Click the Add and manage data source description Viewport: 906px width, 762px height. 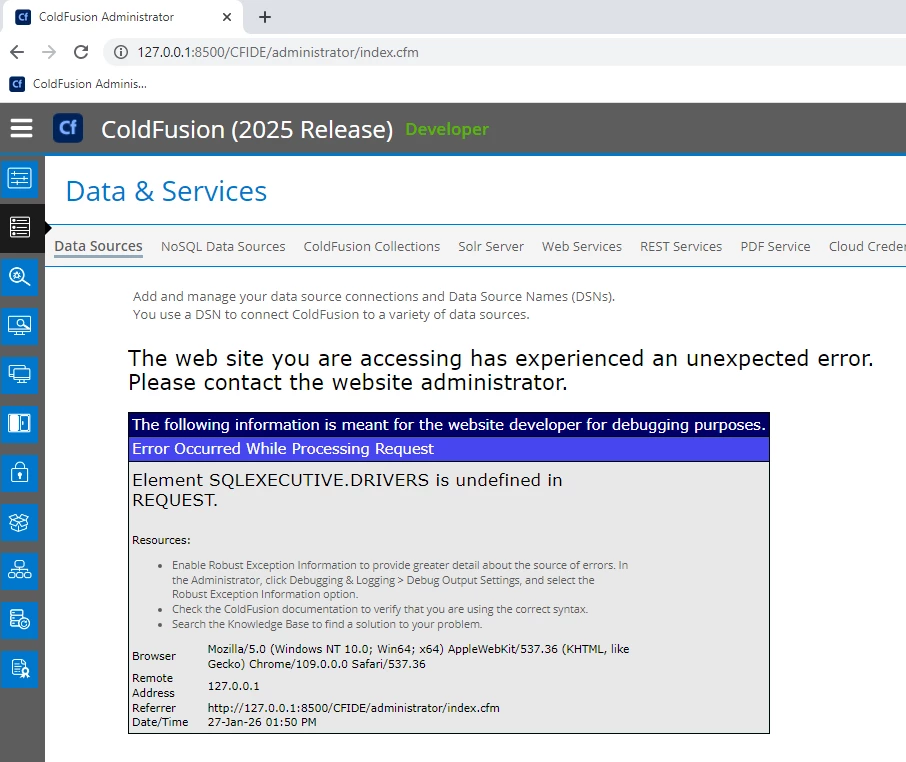point(374,305)
